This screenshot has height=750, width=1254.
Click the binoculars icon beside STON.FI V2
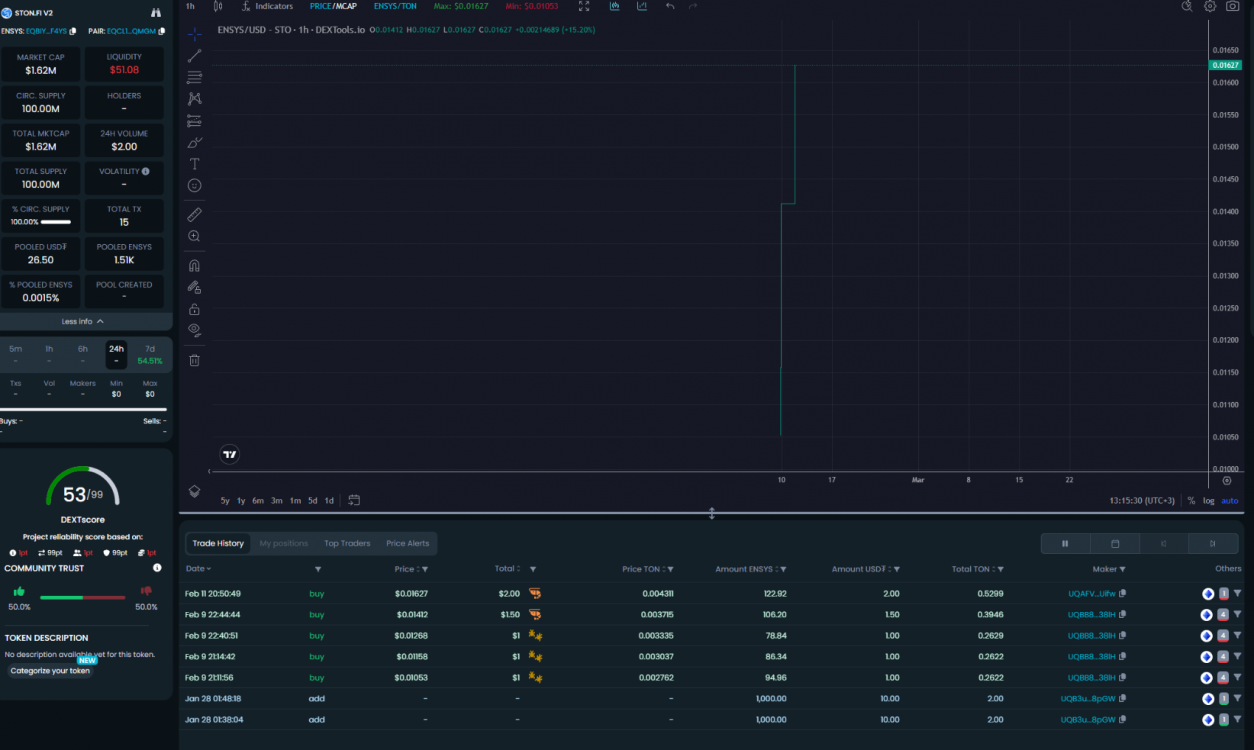pyautogui.click(x=155, y=13)
